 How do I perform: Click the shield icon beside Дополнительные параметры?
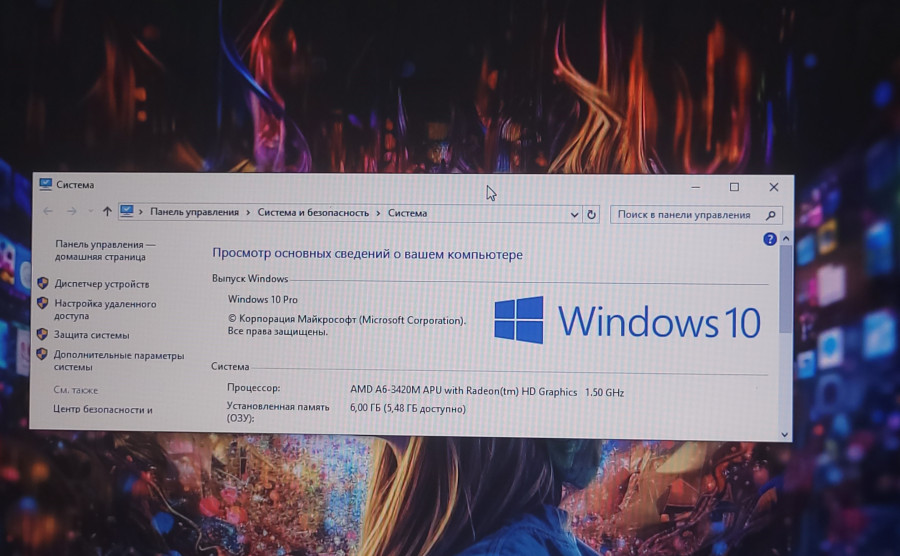click(x=42, y=353)
